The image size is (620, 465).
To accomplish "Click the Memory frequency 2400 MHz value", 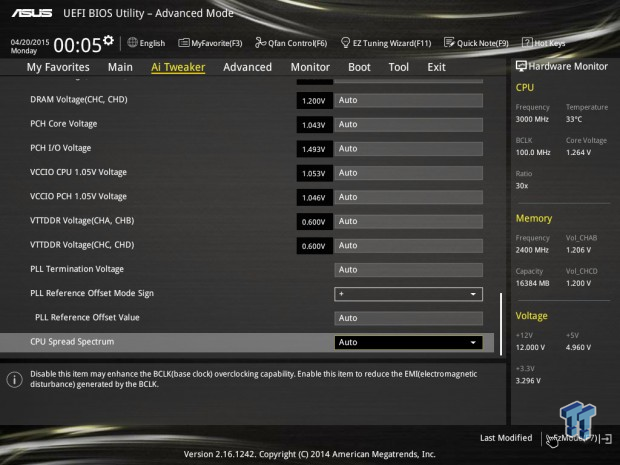I will tap(532, 250).
